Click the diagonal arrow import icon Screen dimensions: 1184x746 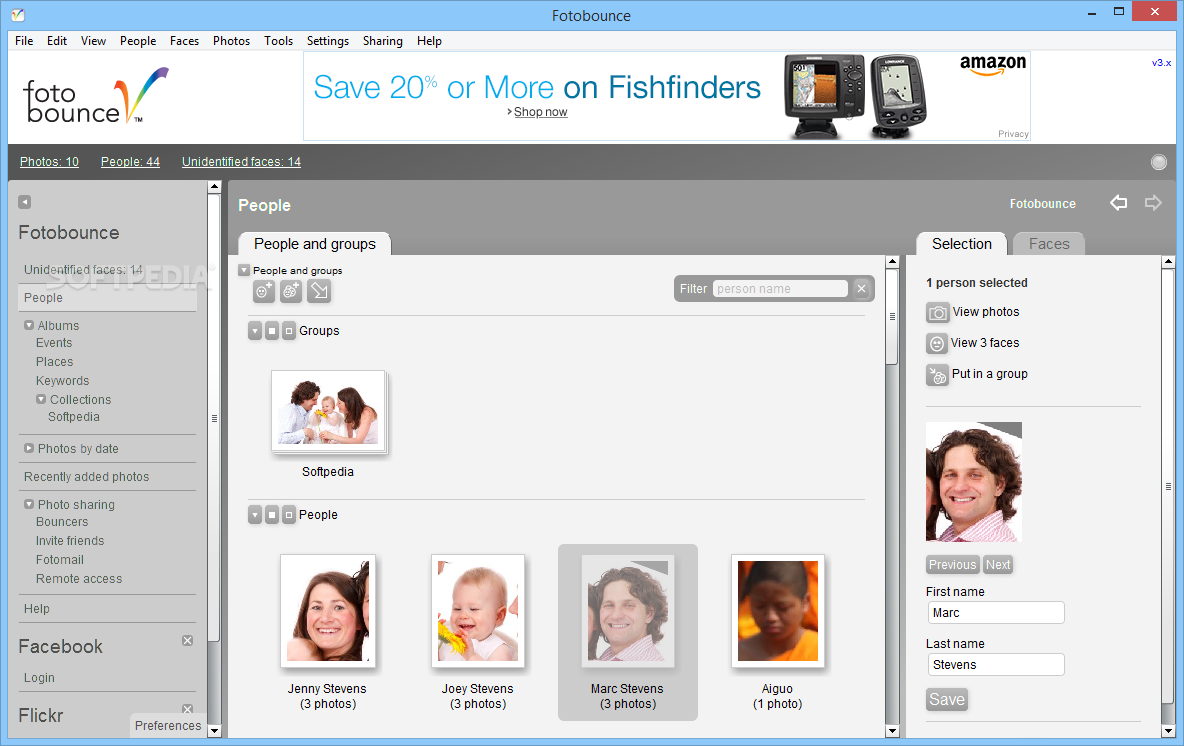[319, 291]
